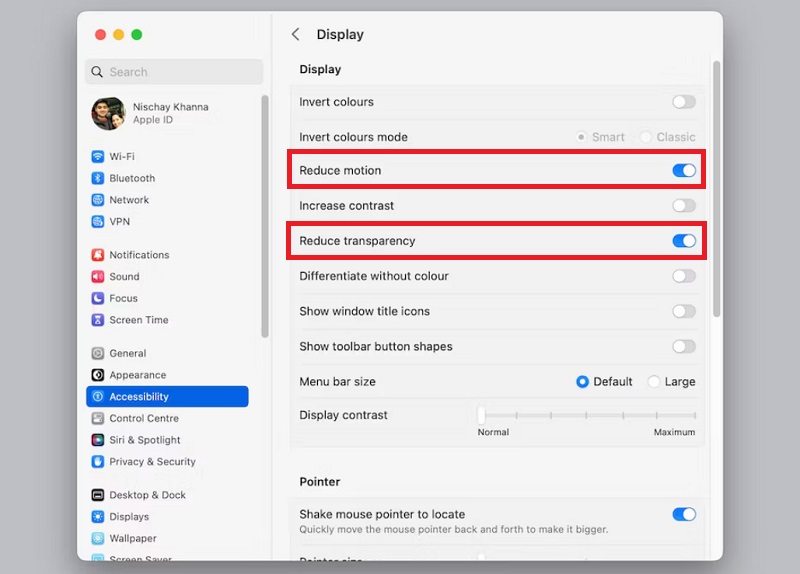Open Notifications using the bell icon
Screen dimensions: 800x574
98,255
